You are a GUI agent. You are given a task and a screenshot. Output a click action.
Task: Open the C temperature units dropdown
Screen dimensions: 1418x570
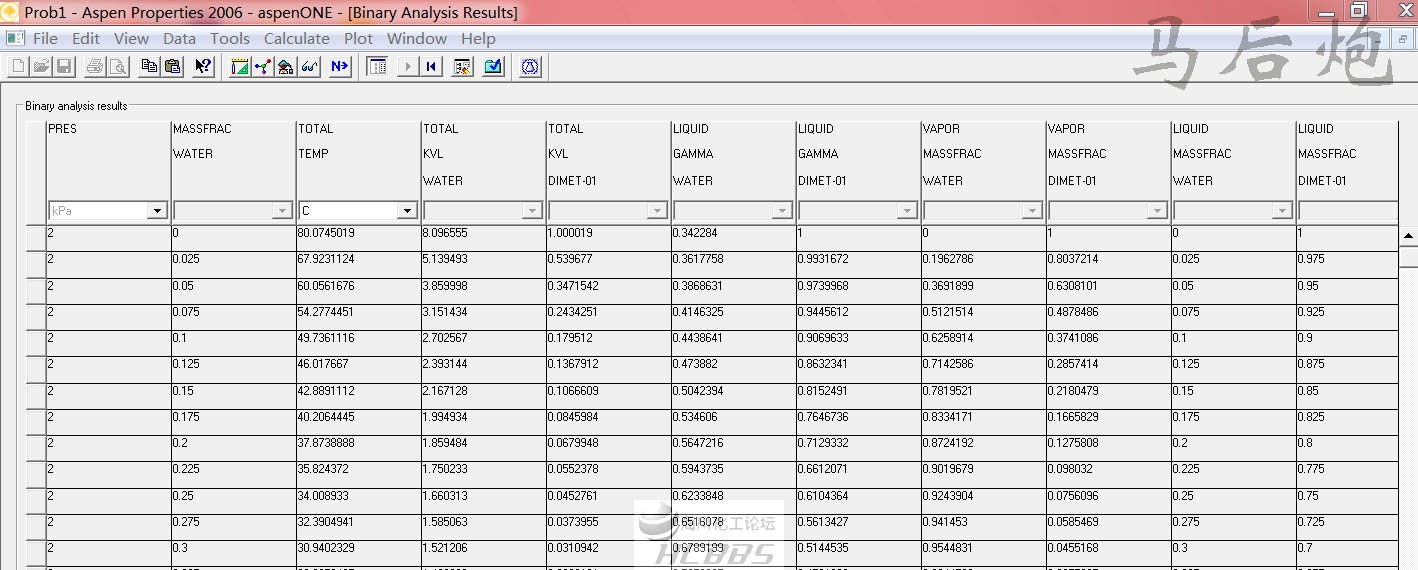[406, 211]
